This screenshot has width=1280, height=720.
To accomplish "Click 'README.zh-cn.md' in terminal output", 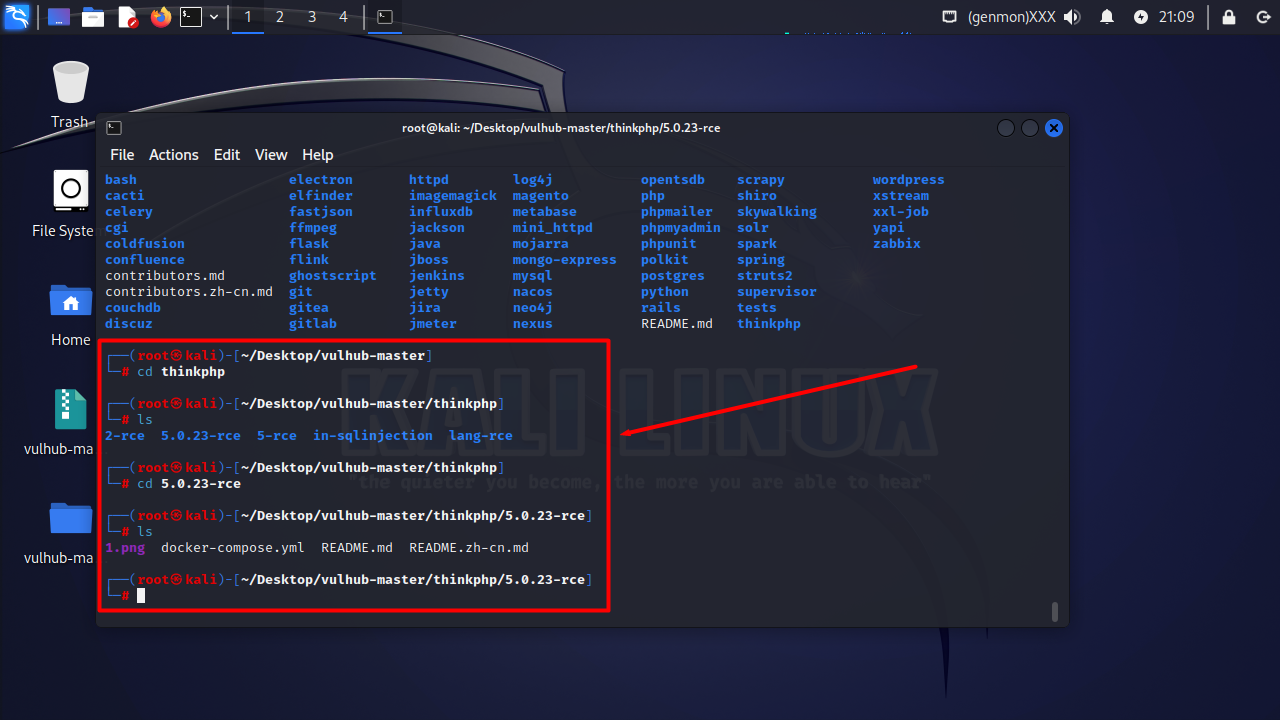I will point(469,547).
